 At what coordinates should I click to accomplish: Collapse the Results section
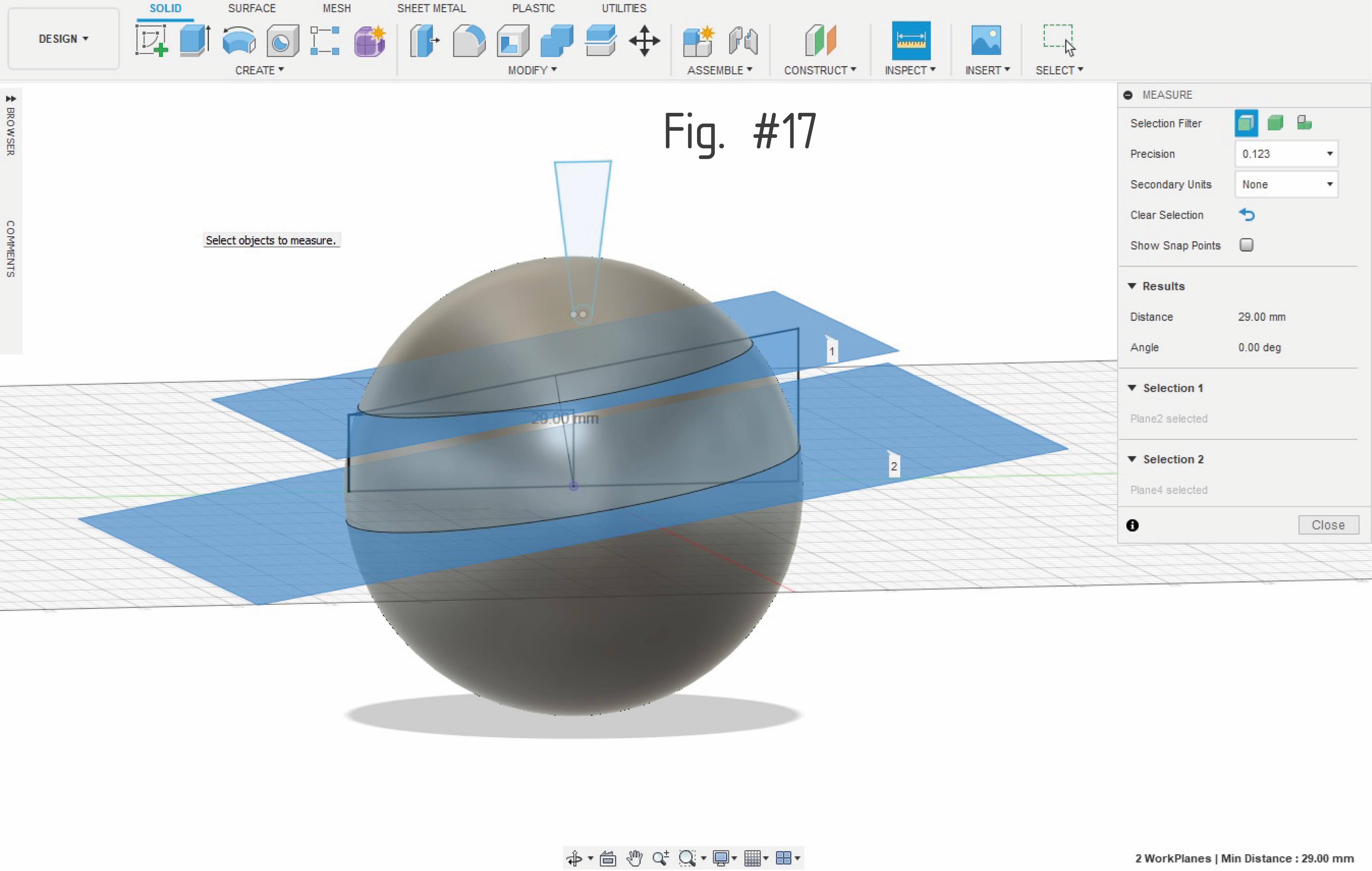(x=1133, y=286)
